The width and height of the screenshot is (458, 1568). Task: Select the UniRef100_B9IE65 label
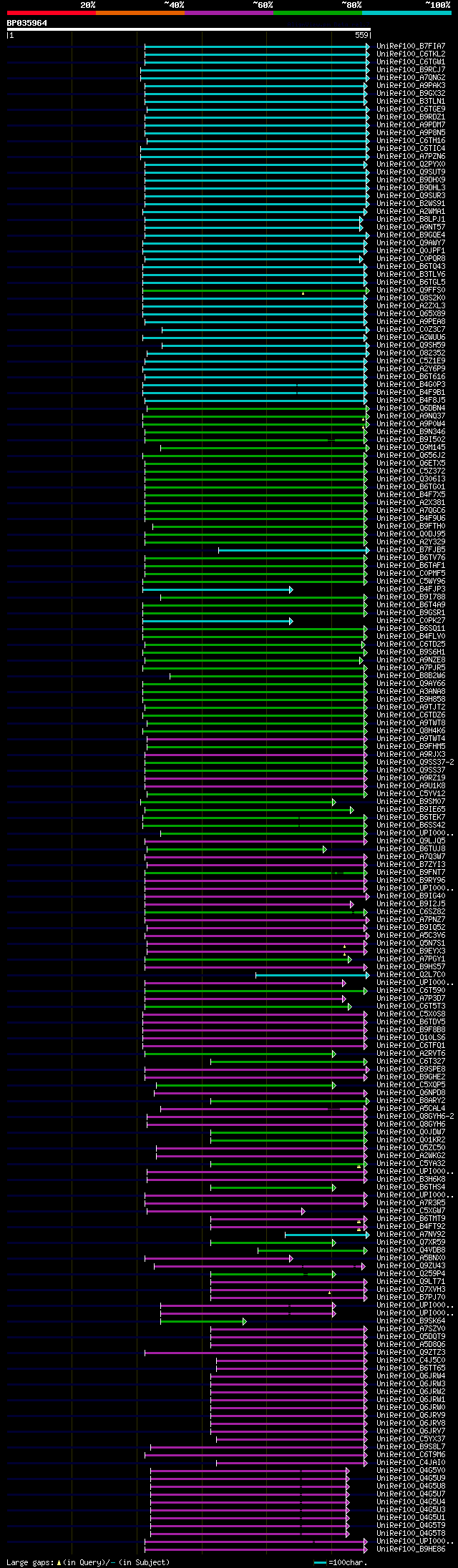[x=411, y=809]
